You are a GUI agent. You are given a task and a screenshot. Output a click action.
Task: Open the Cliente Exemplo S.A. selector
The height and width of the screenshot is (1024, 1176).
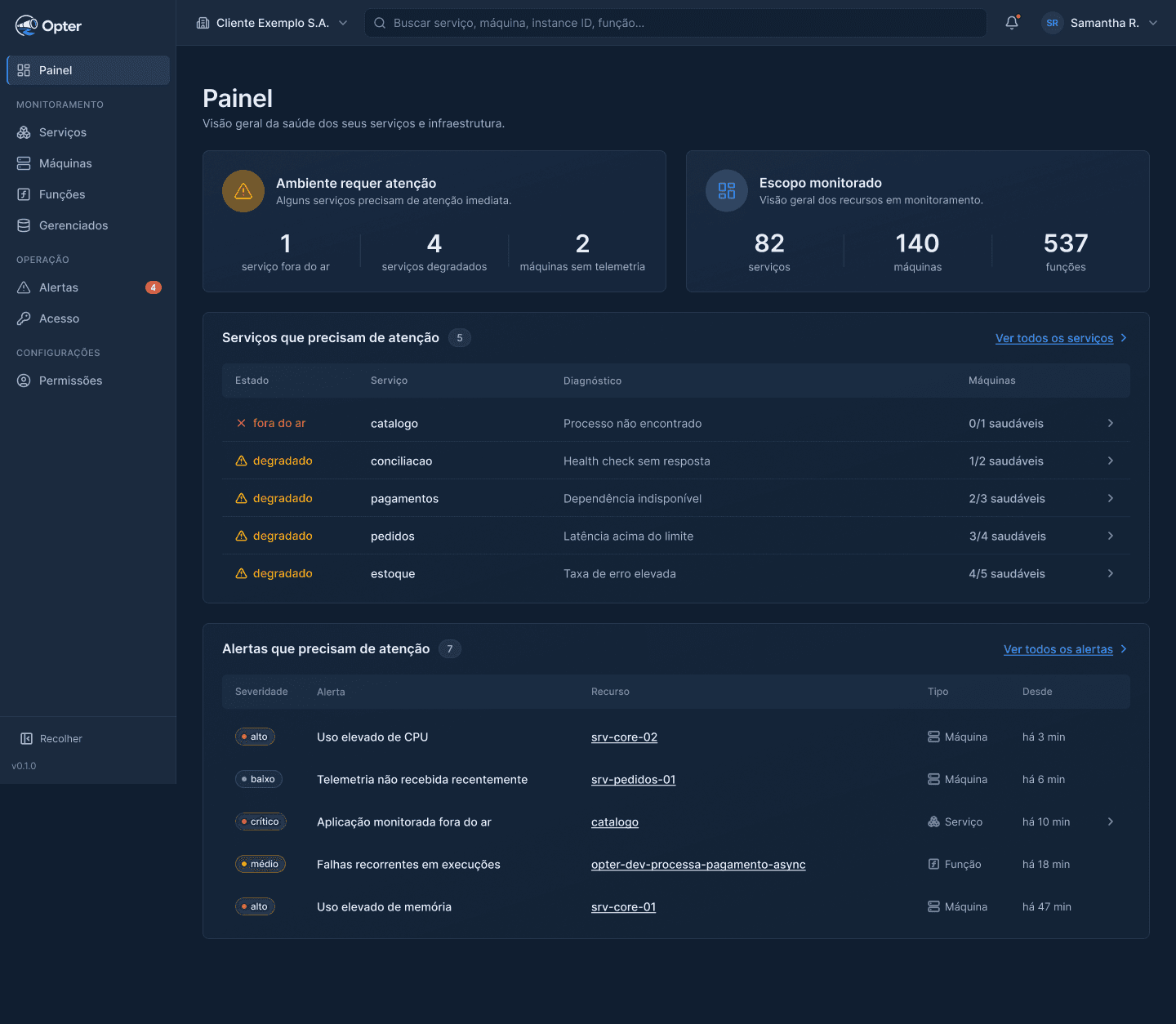[x=272, y=23]
